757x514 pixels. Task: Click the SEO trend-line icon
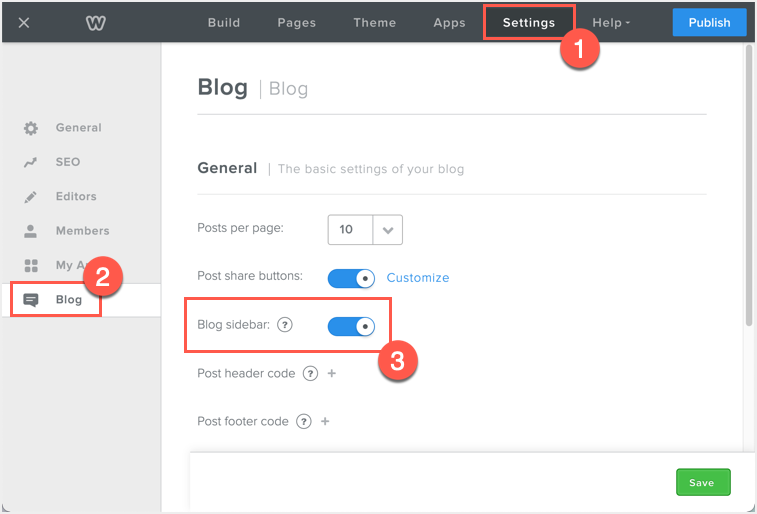click(x=31, y=162)
